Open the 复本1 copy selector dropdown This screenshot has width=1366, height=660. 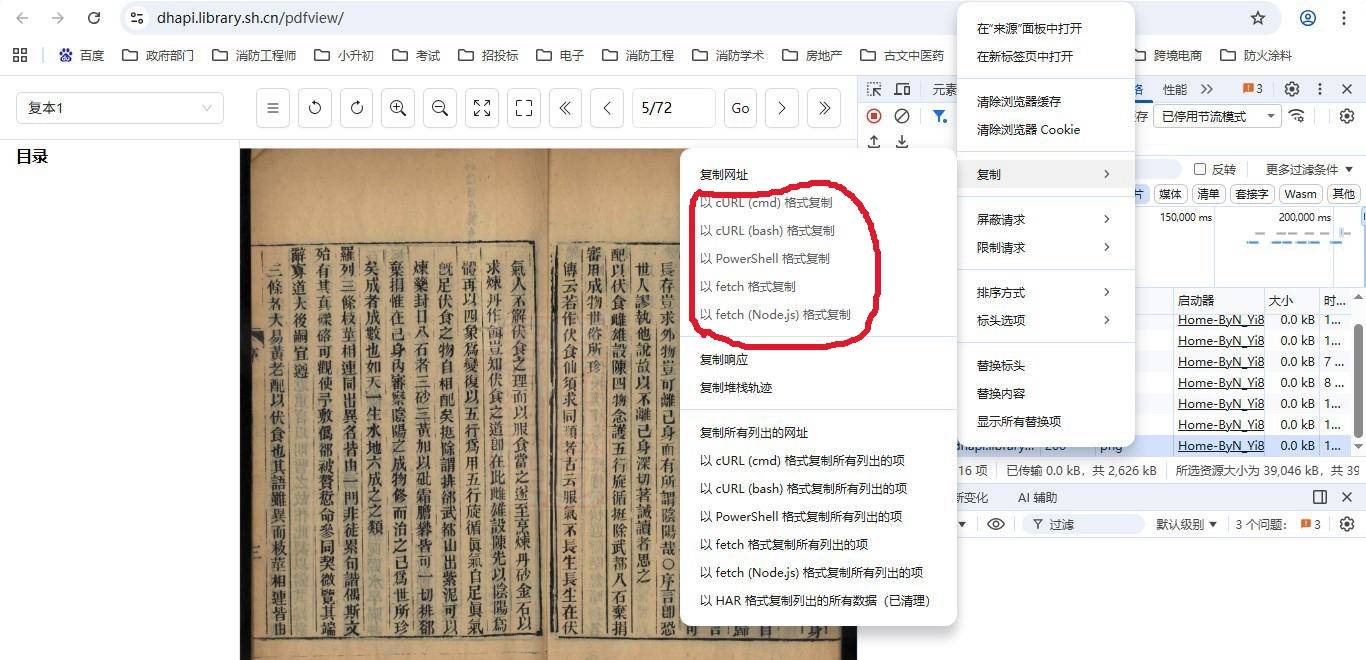click(x=120, y=108)
